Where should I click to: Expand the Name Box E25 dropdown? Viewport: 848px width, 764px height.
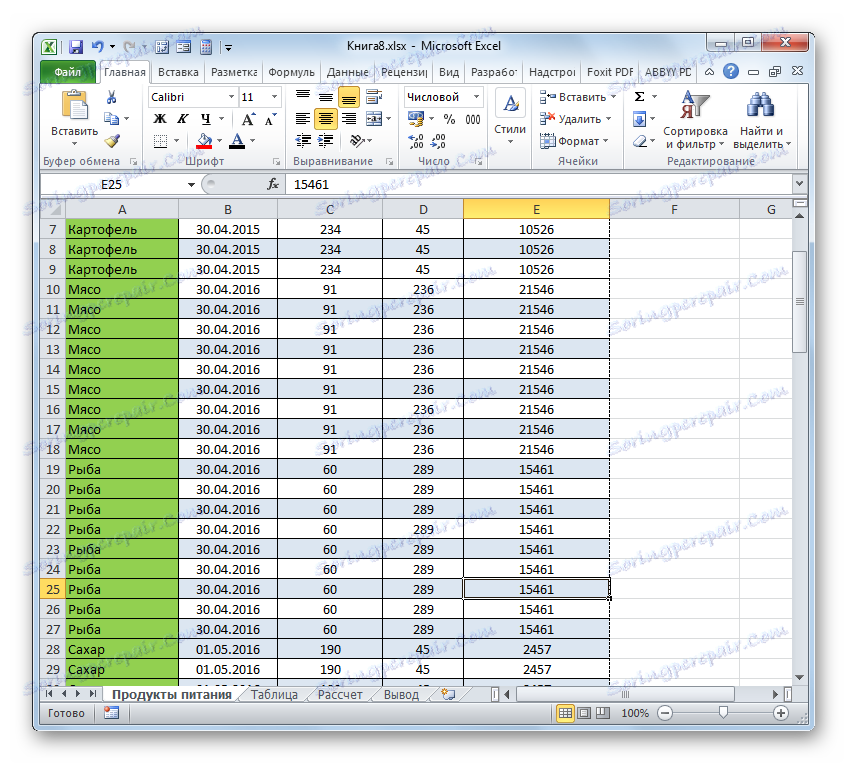[191, 185]
